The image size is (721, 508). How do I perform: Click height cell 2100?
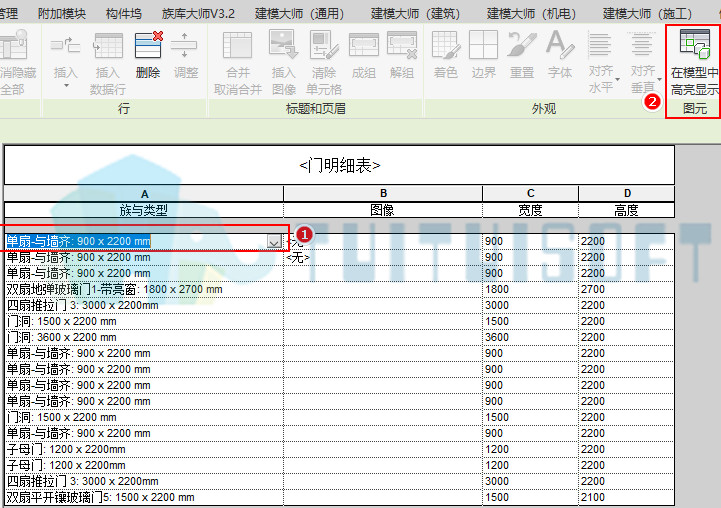click(627, 497)
